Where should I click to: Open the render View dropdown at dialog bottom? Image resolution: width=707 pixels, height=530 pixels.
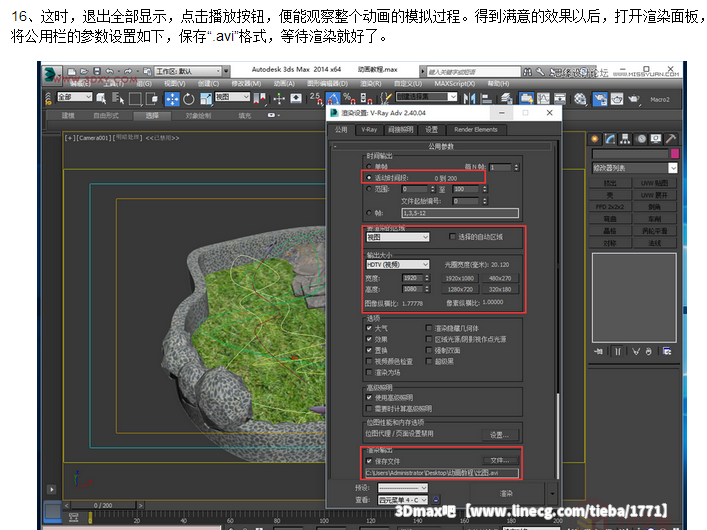402,500
